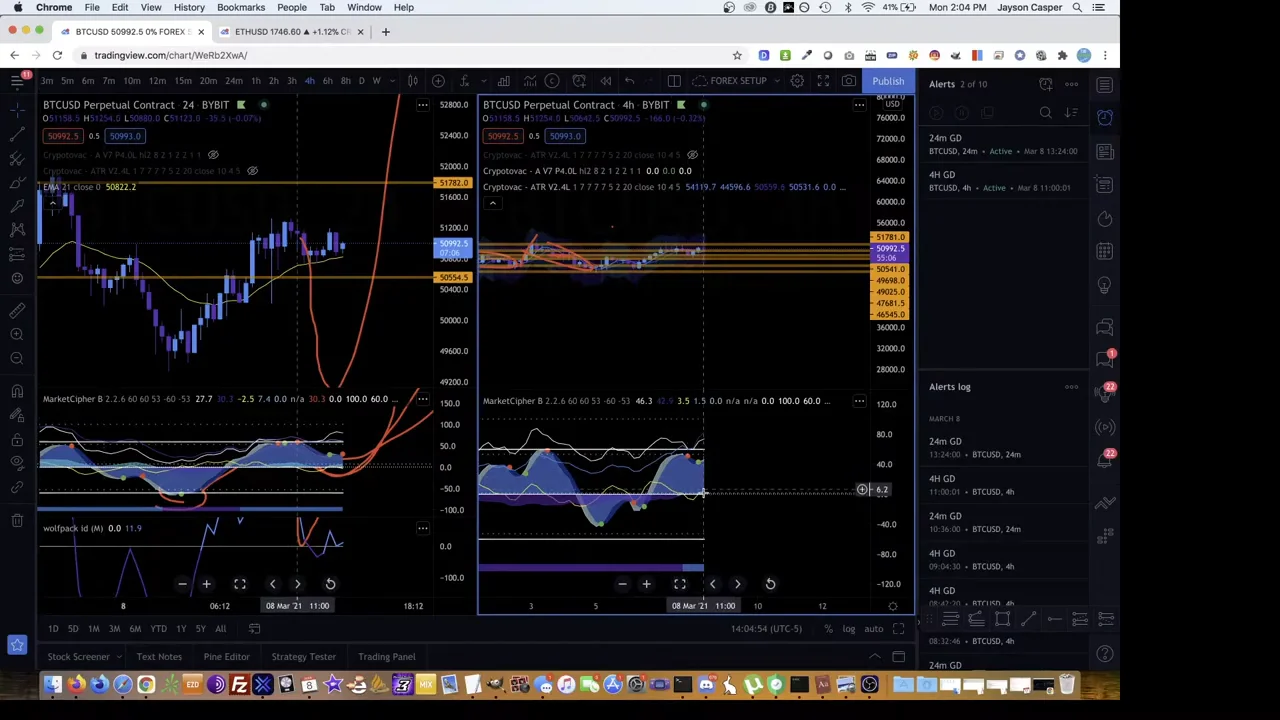Open chart settings gear in top toolbar
Screen dimensions: 1280x720
(x=797, y=81)
